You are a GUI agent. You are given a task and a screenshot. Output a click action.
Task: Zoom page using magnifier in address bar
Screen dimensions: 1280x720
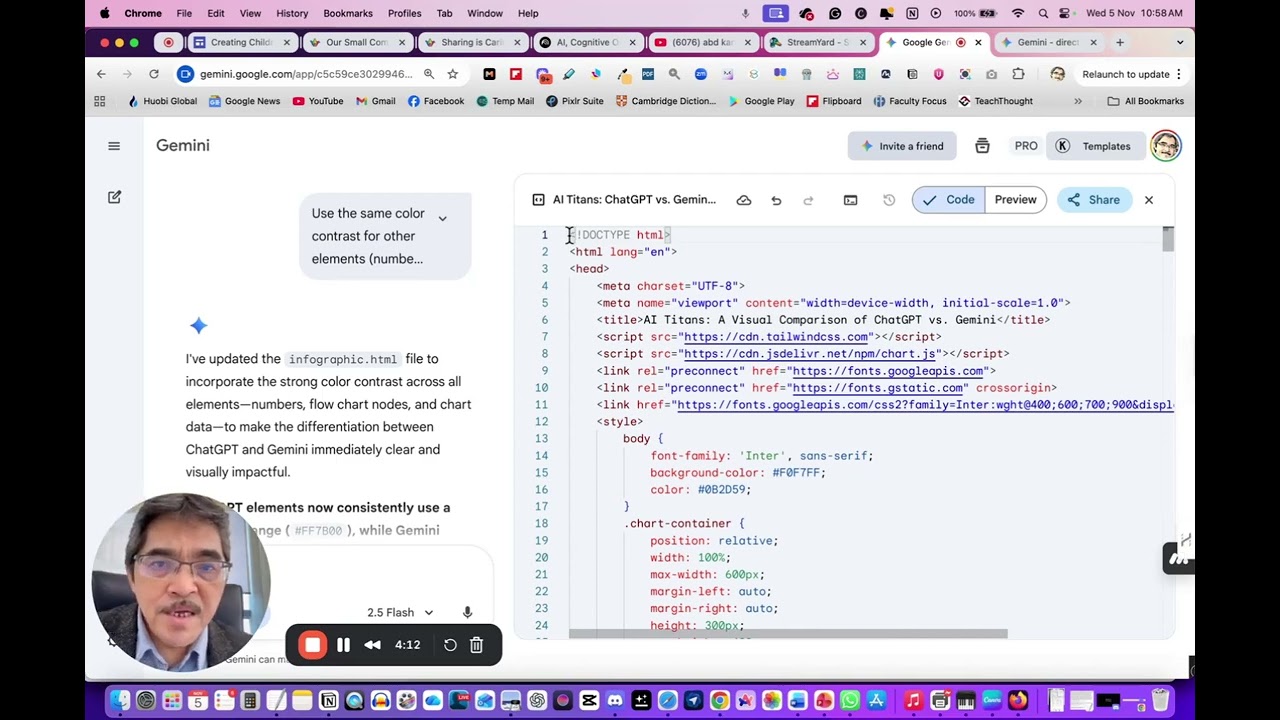point(429,74)
